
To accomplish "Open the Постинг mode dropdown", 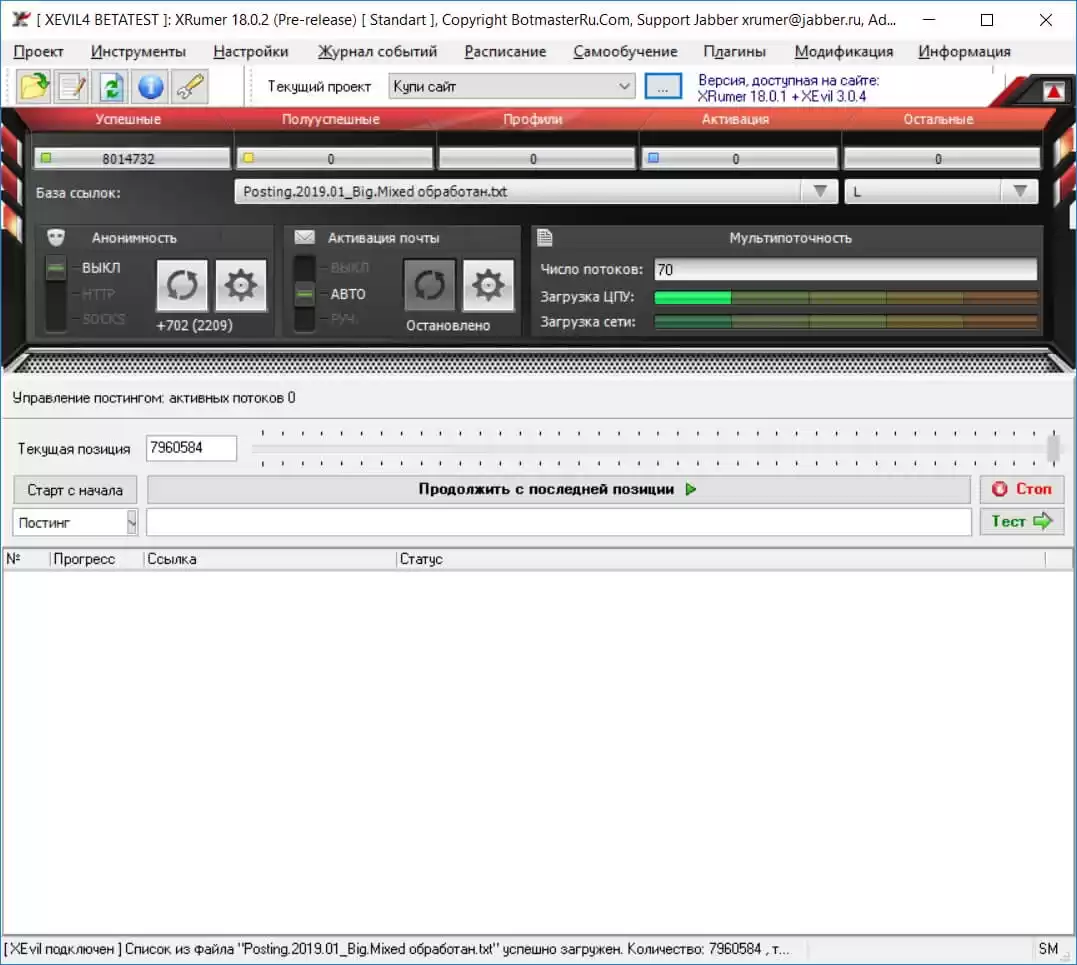I will [132, 522].
